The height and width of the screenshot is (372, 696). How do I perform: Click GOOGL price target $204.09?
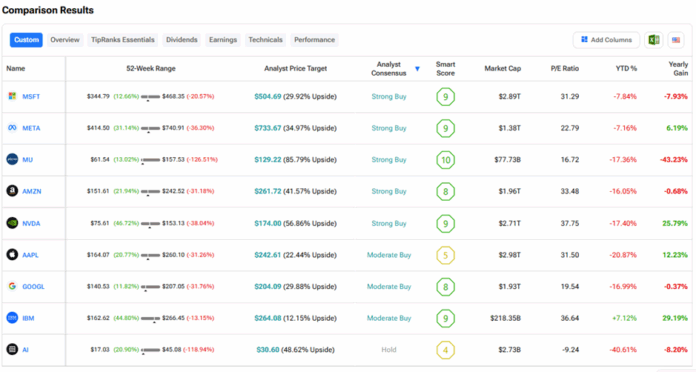point(268,286)
